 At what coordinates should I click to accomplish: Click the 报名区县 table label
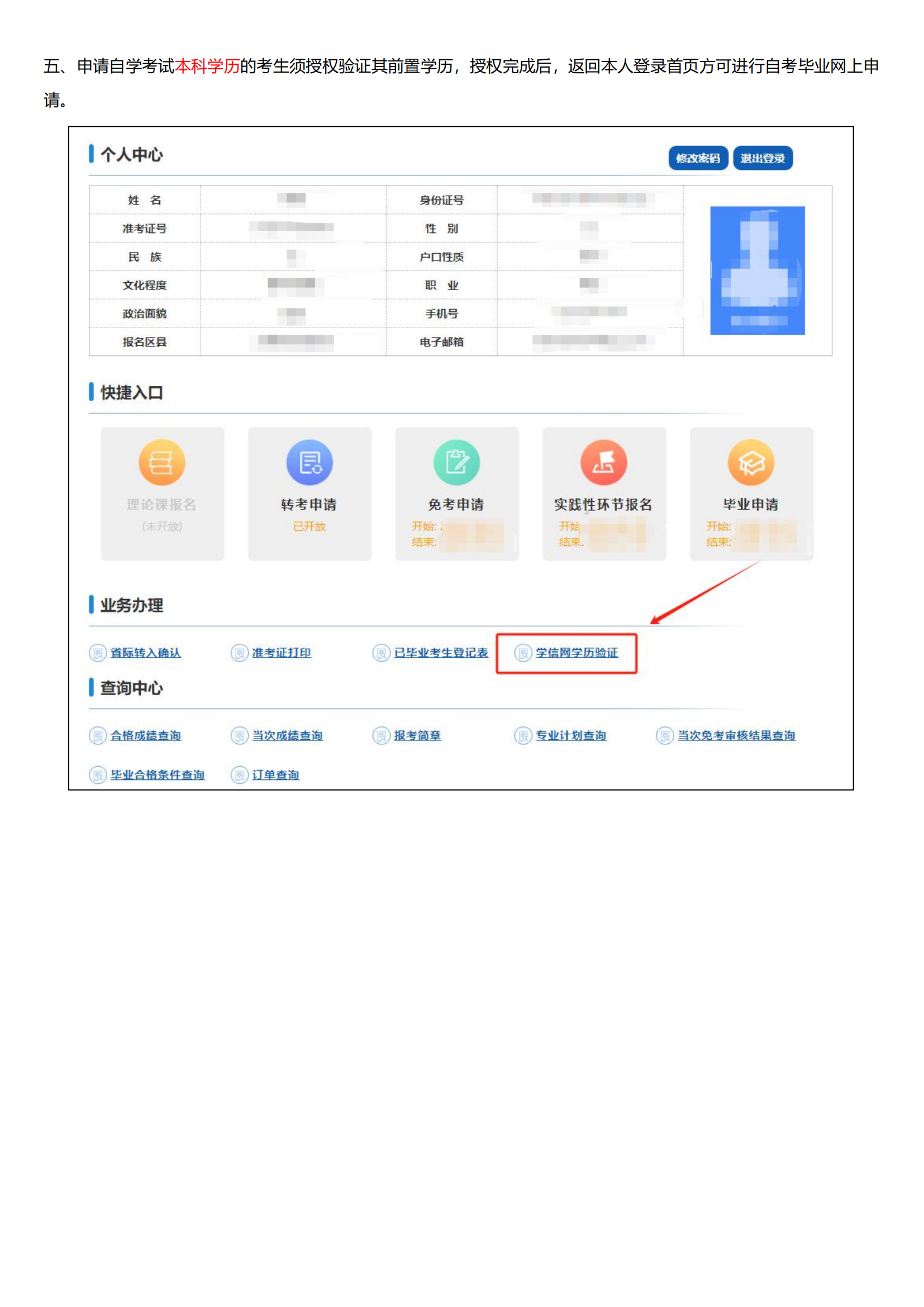coord(145,342)
